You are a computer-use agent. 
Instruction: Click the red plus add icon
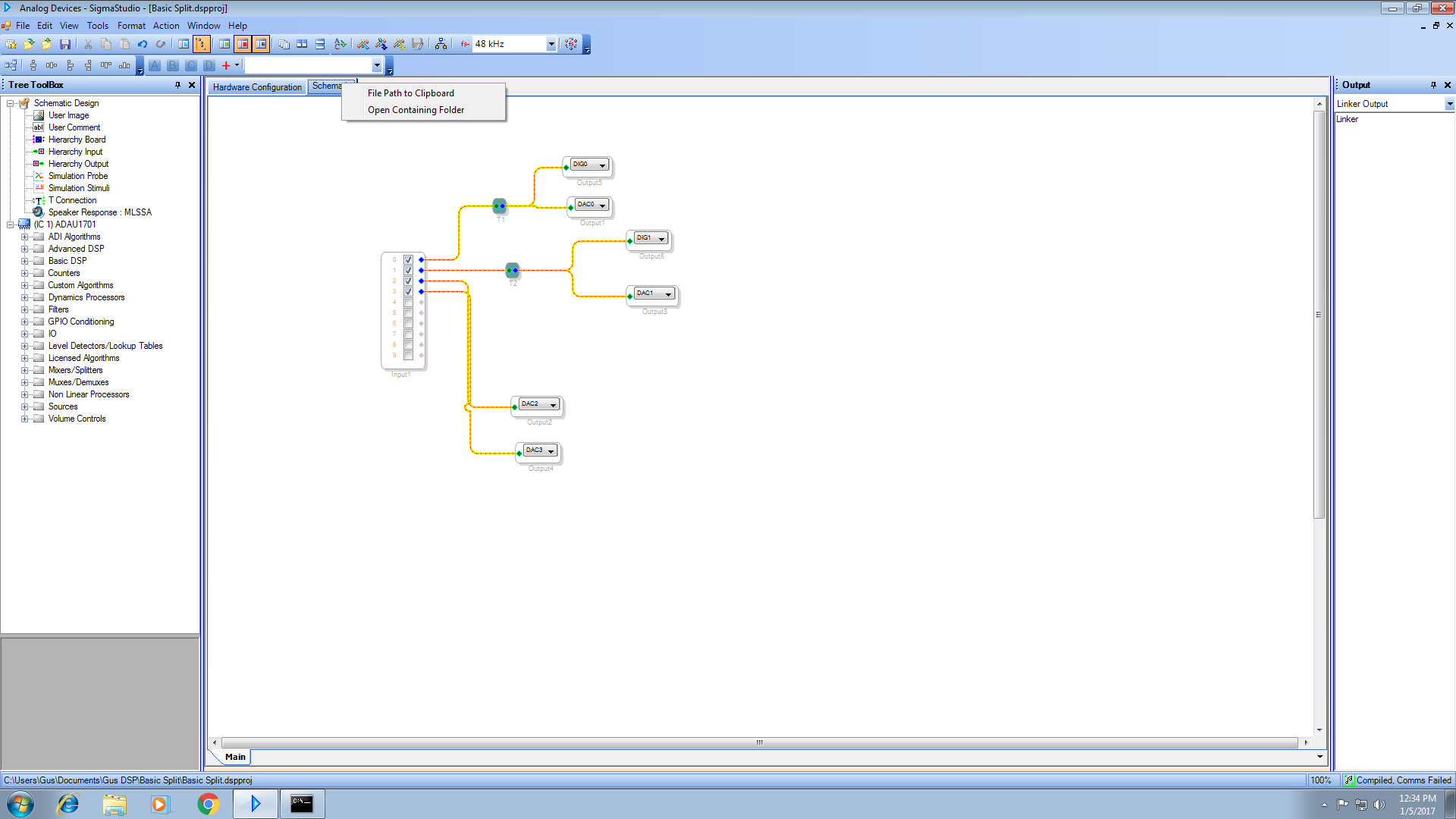pyautogui.click(x=226, y=65)
